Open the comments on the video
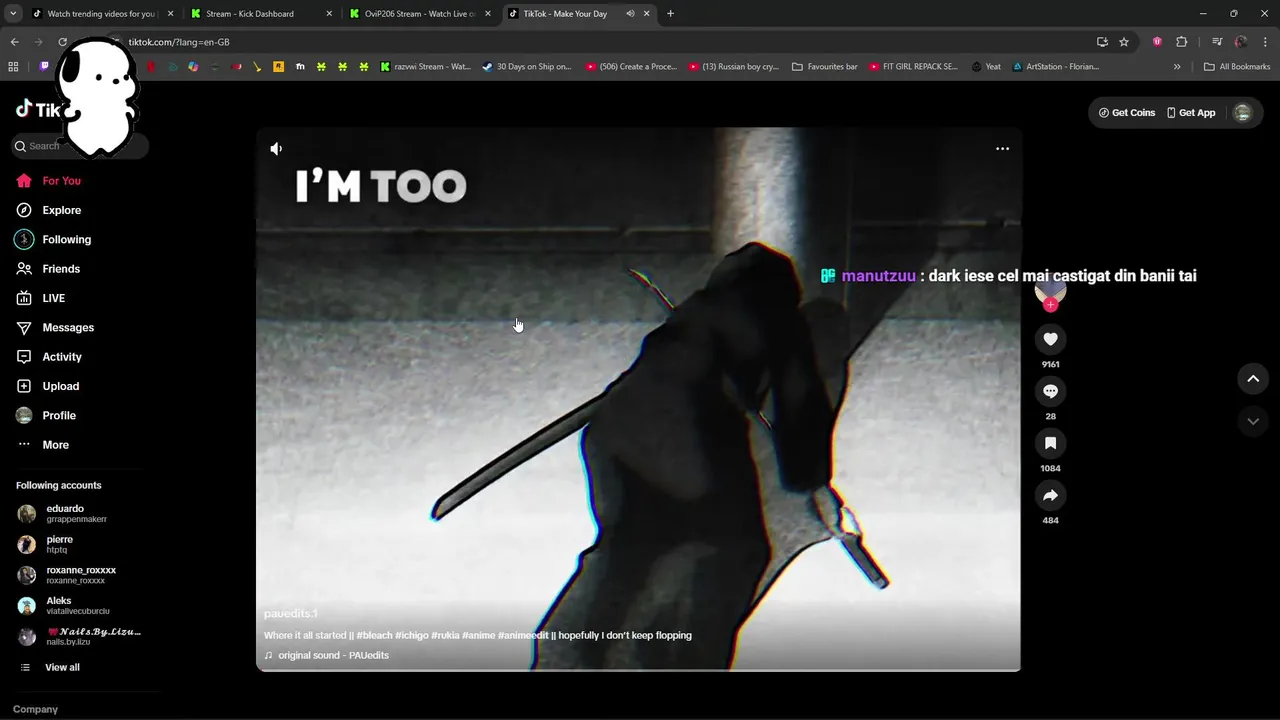Image resolution: width=1280 pixels, height=720 pixels. coord(1050,391)
